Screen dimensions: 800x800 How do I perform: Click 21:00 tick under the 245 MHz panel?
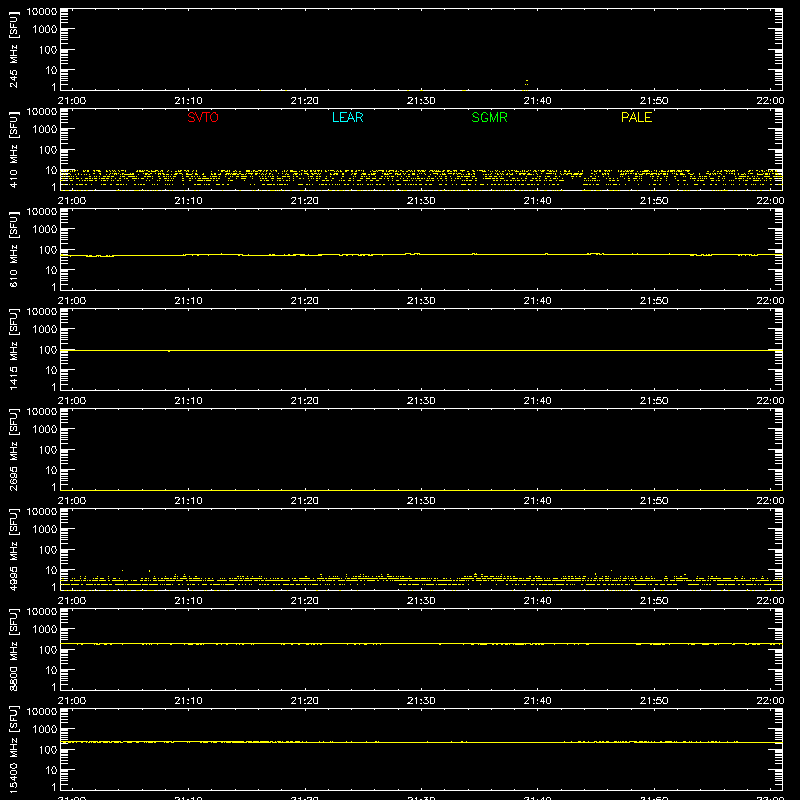[x=72, y=101]
